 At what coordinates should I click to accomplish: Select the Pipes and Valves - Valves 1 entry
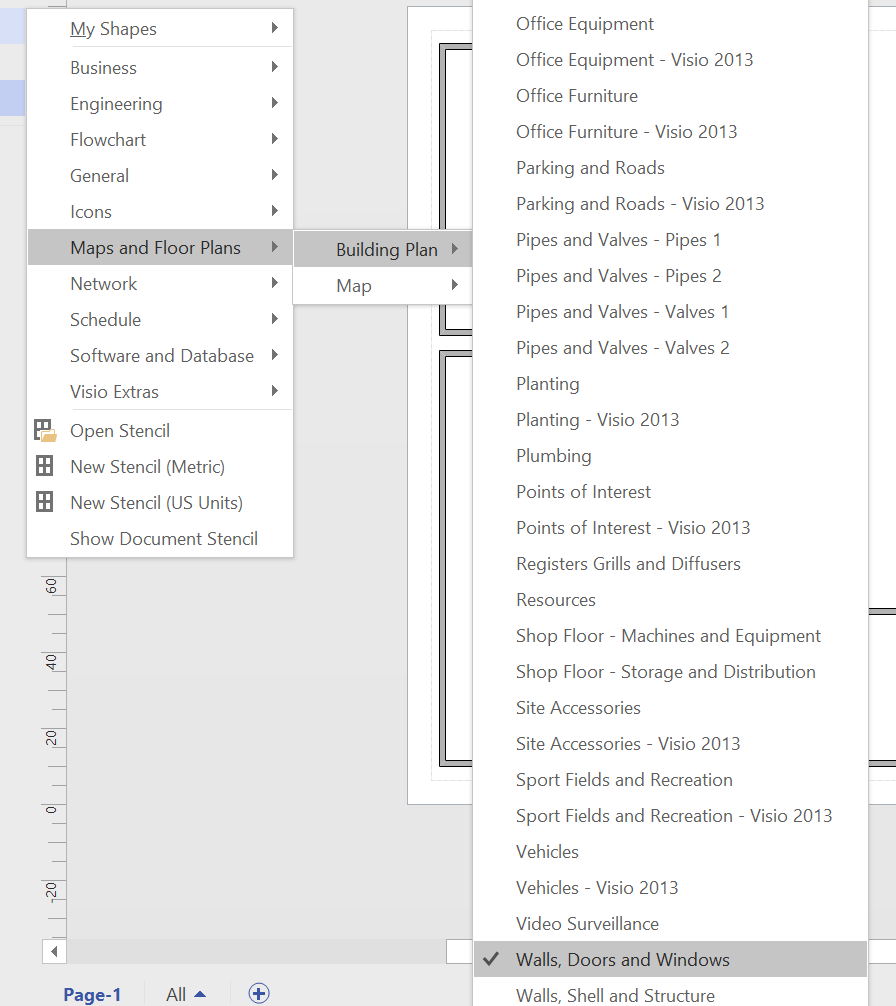622,311
